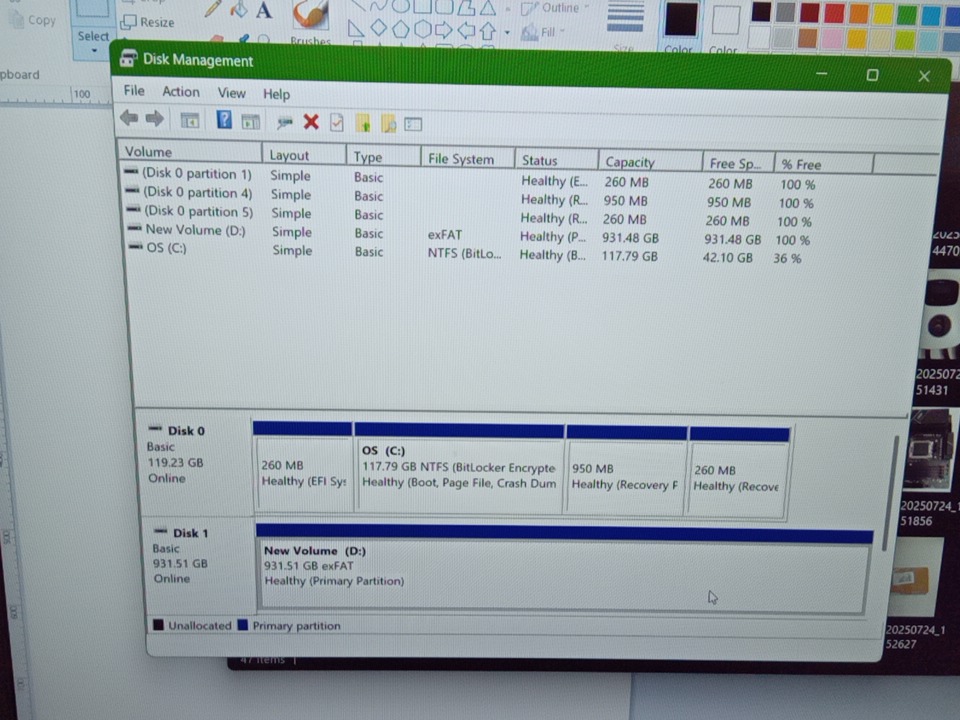Open the Help menu
Viewport: 960px width, 720px height.
click(x=276, y=94)
